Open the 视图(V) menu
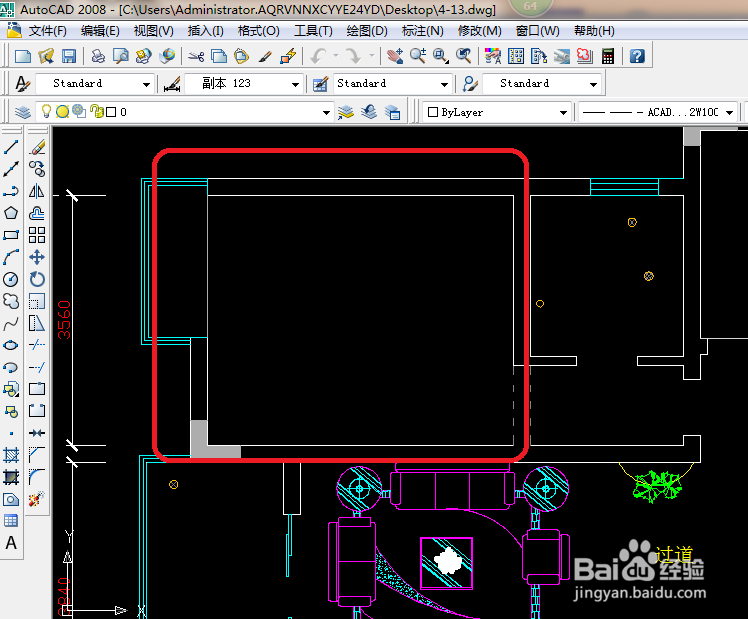 pos(153,31)
